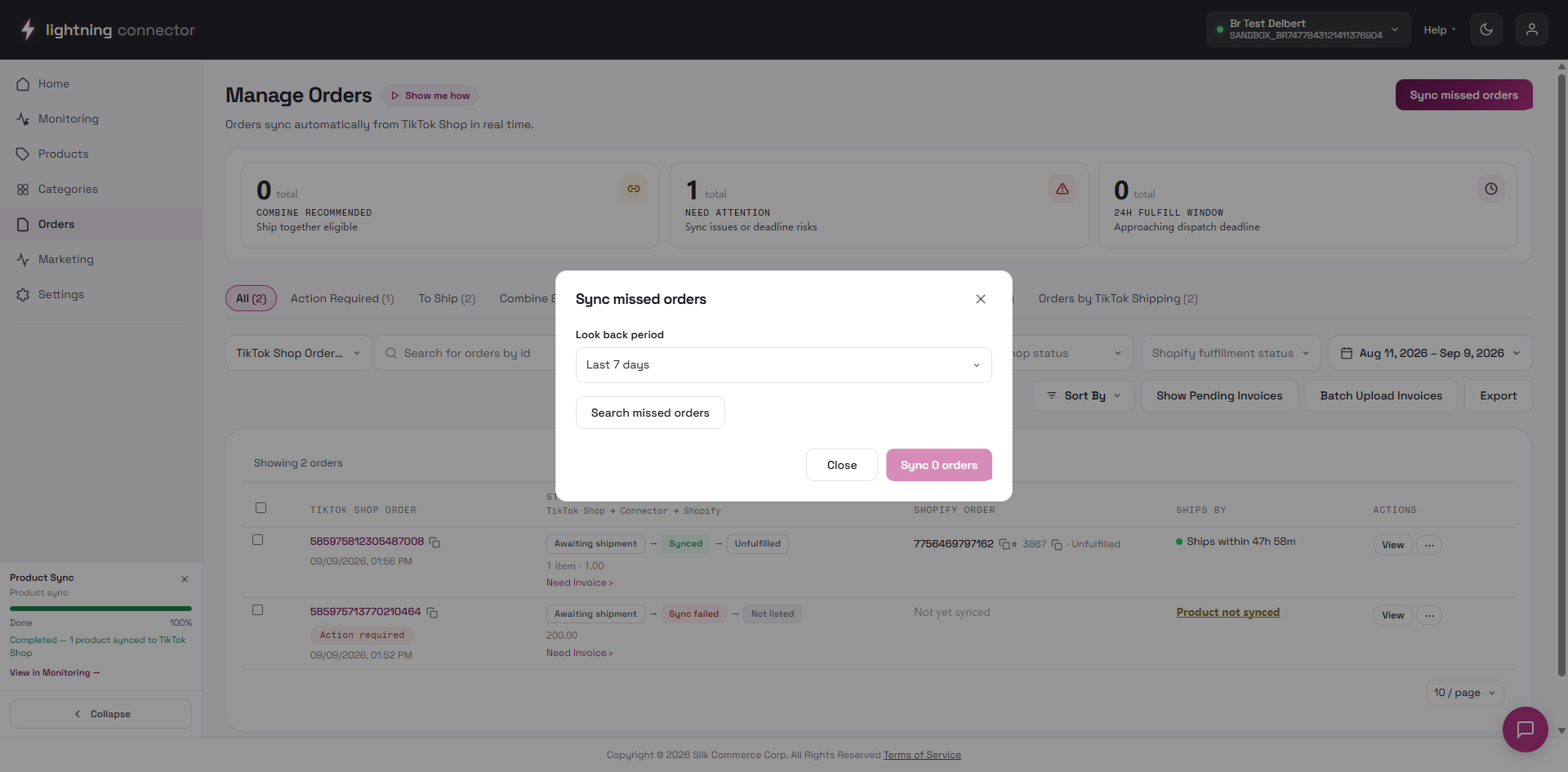Expand the Help menu
The height and width of the screenshot is (772, 1568).
click(1439, 29)
